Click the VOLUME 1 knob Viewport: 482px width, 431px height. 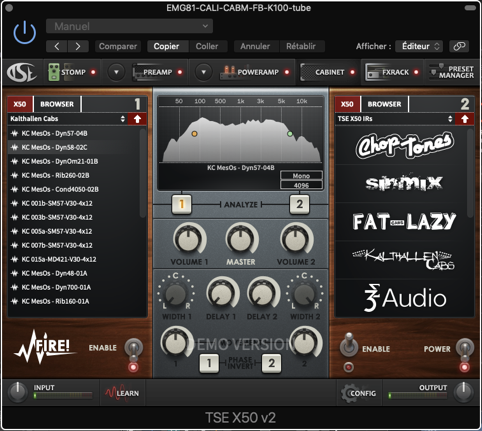pos(189,239)
